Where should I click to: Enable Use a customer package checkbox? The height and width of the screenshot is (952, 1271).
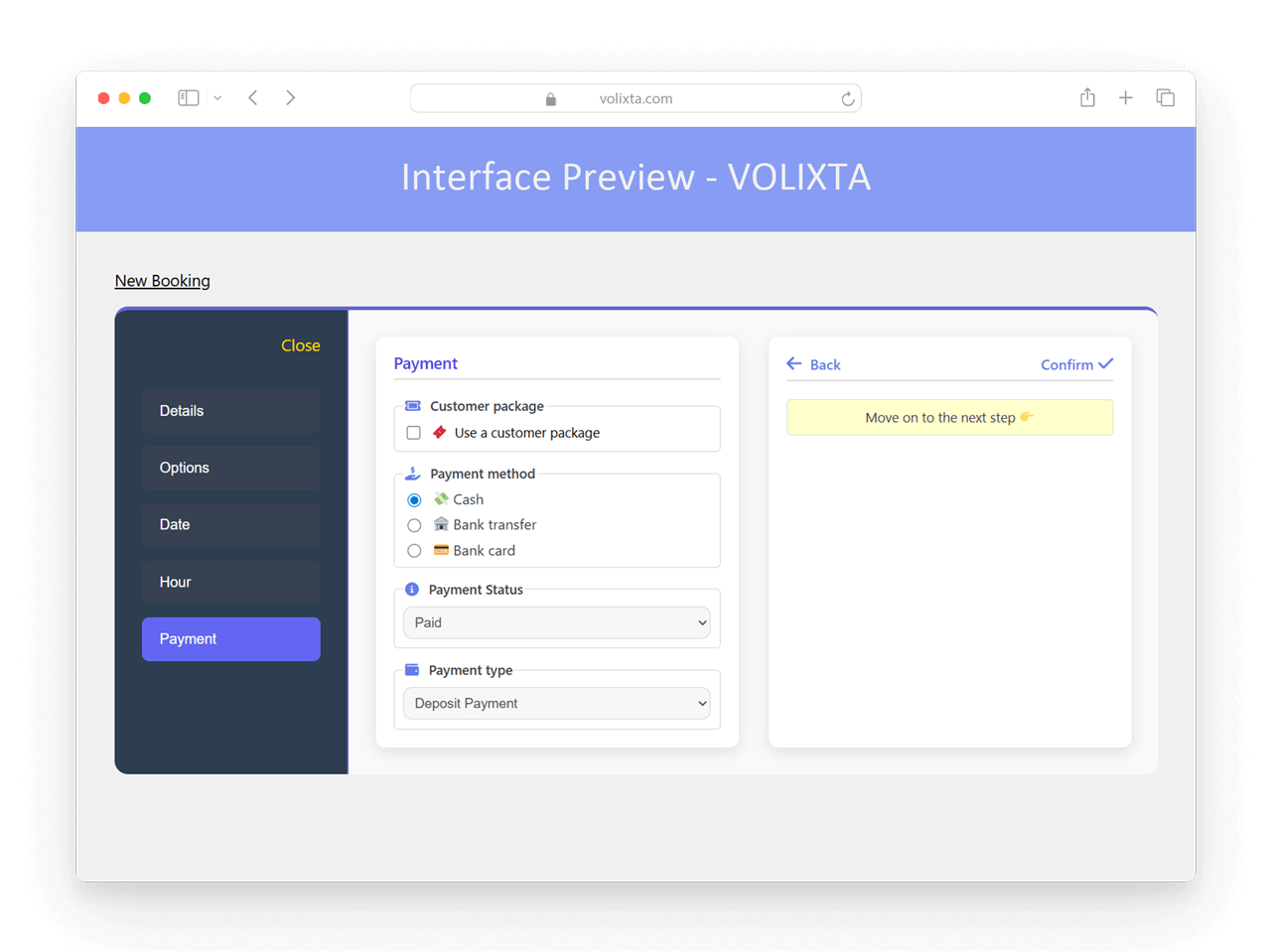tap(414, 433)
